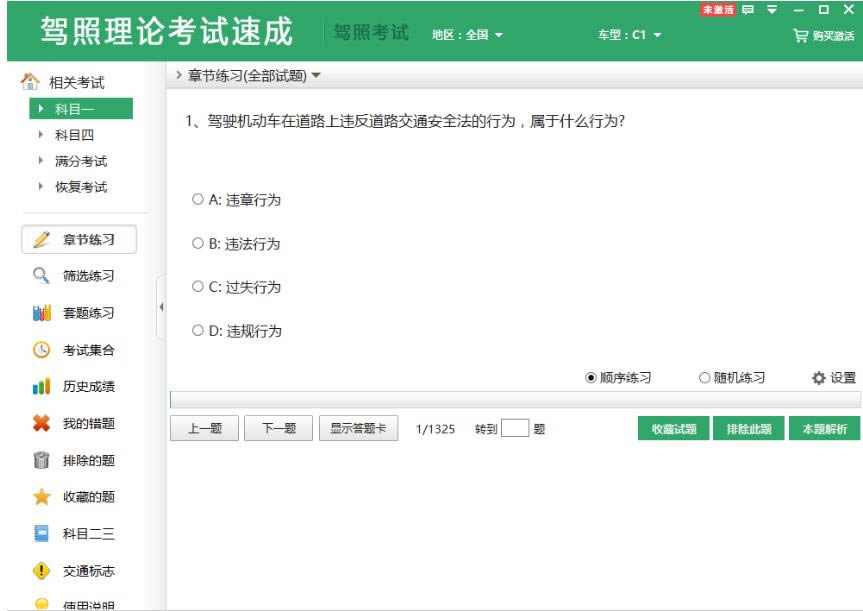Image resolution: width=863 pixels, height=611 pixels.
Task: Click the 转到 question number input field
Action: tap(515, 428)
